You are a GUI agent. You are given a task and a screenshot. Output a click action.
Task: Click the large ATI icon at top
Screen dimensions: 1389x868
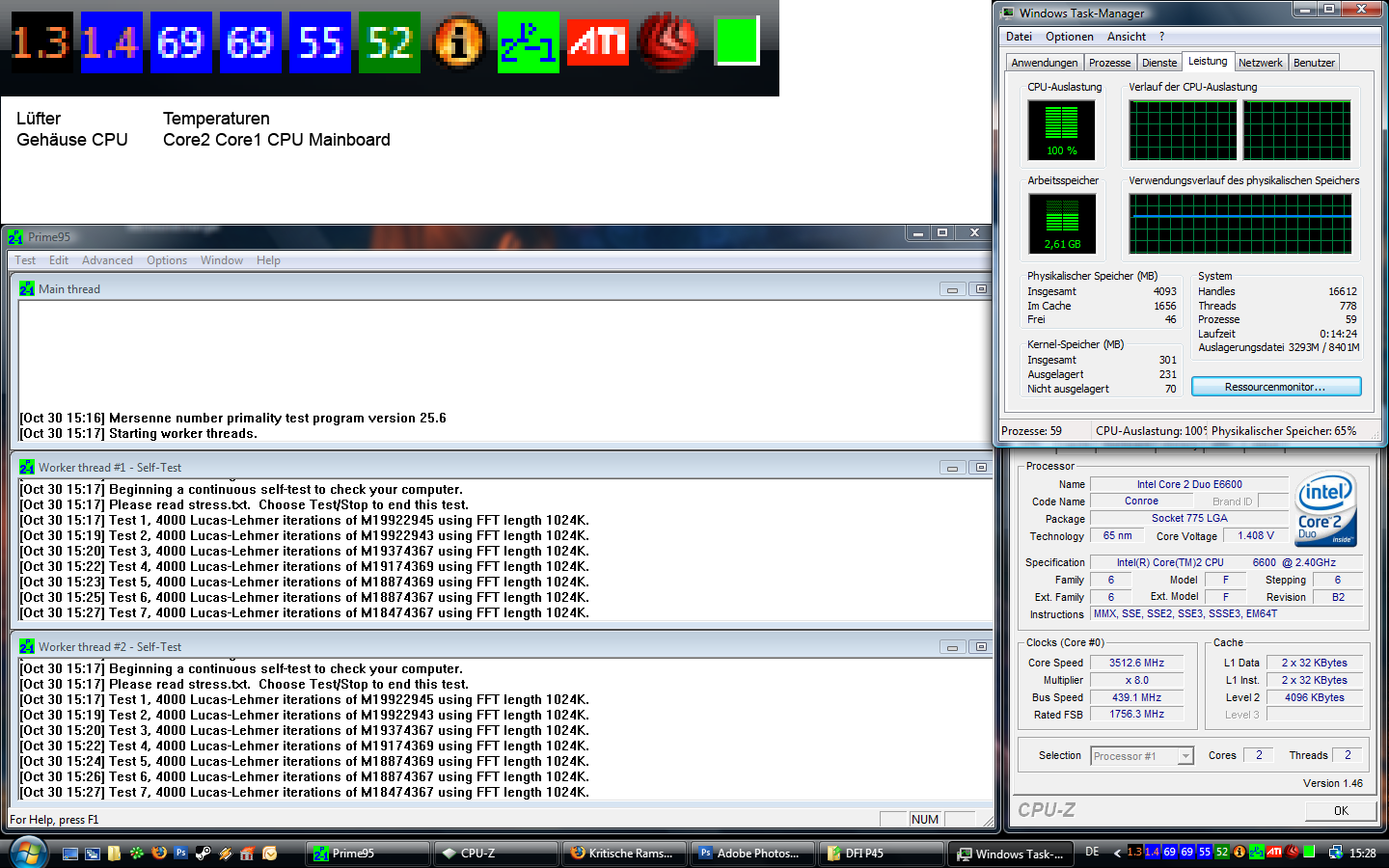click(598, 41)
